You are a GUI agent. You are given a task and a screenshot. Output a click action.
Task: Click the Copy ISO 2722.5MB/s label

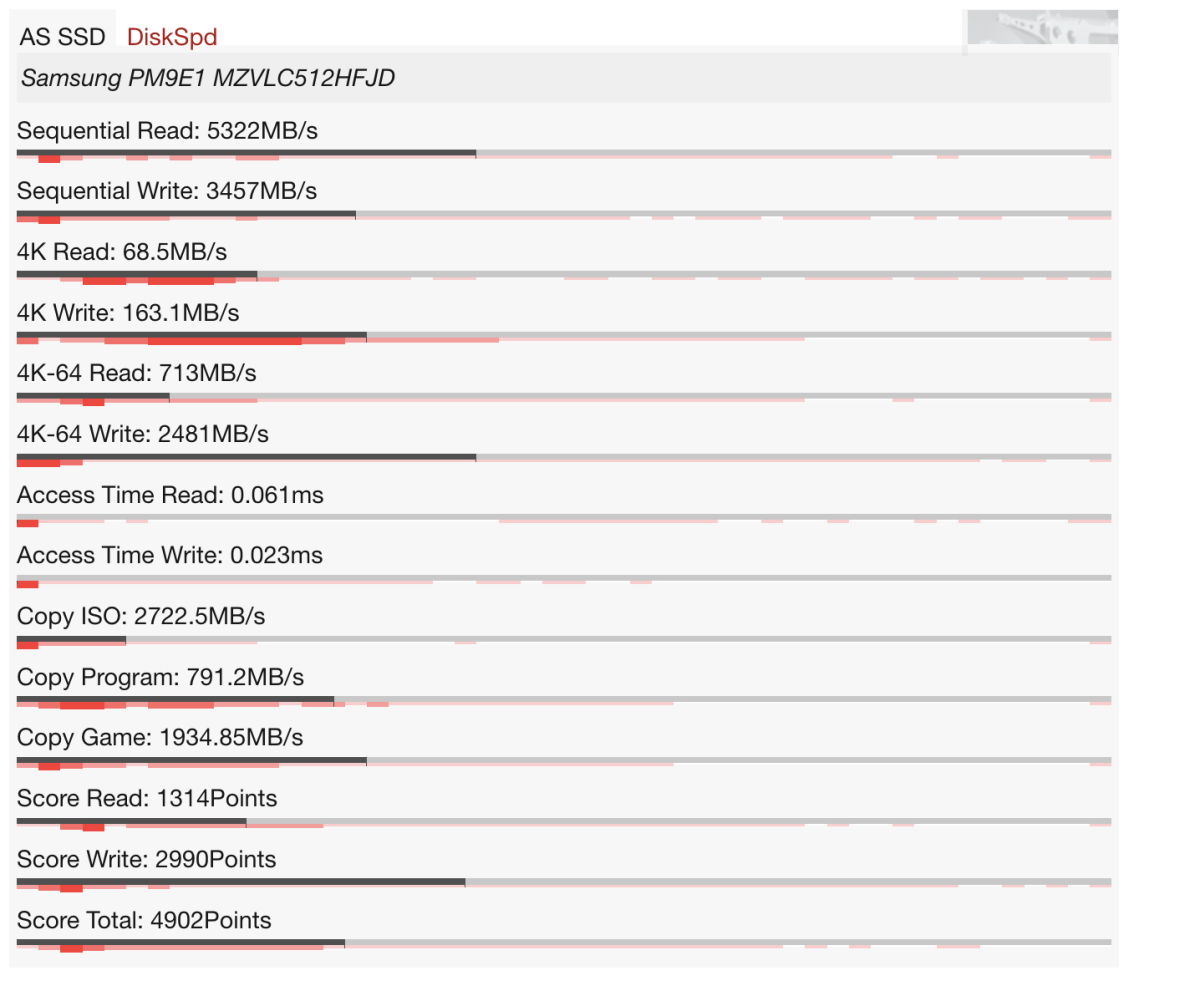click(x=141, y=616)
